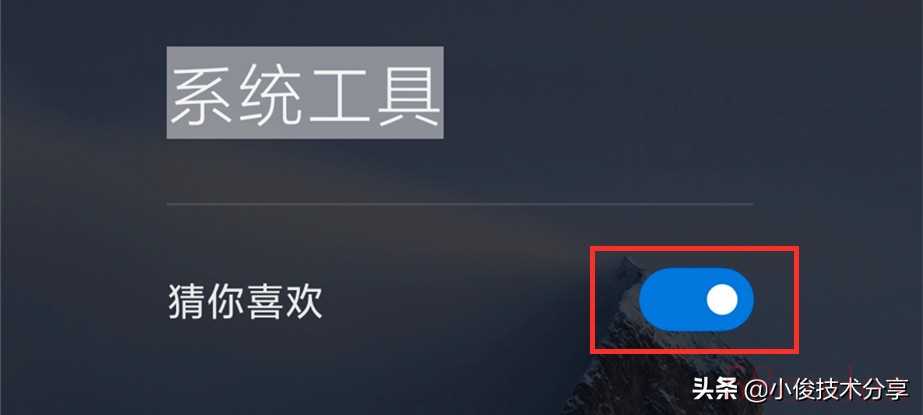Click the 欢 character of the label
This screenshot has height=415, width=923.
click(x=304, y=301)
